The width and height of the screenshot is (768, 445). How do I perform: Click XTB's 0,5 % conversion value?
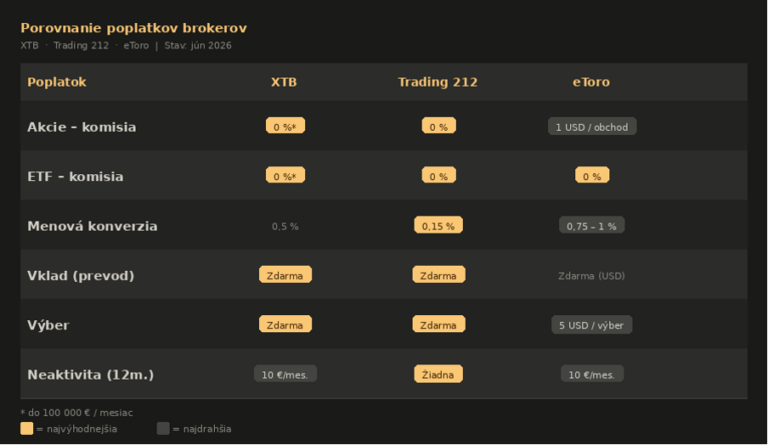pyautogui.click(x=285, y=226)
